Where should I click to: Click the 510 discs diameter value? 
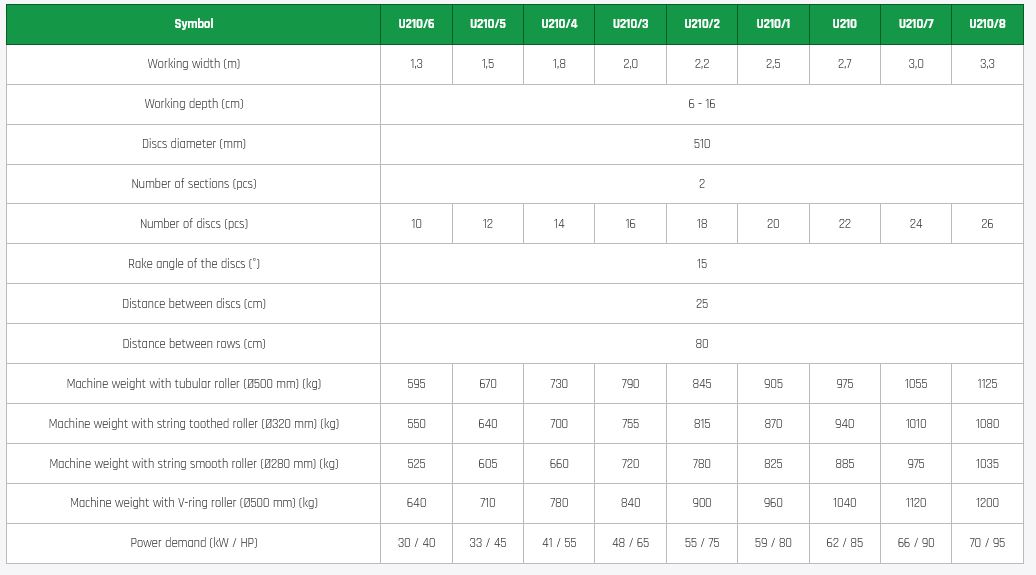point(701,144)
